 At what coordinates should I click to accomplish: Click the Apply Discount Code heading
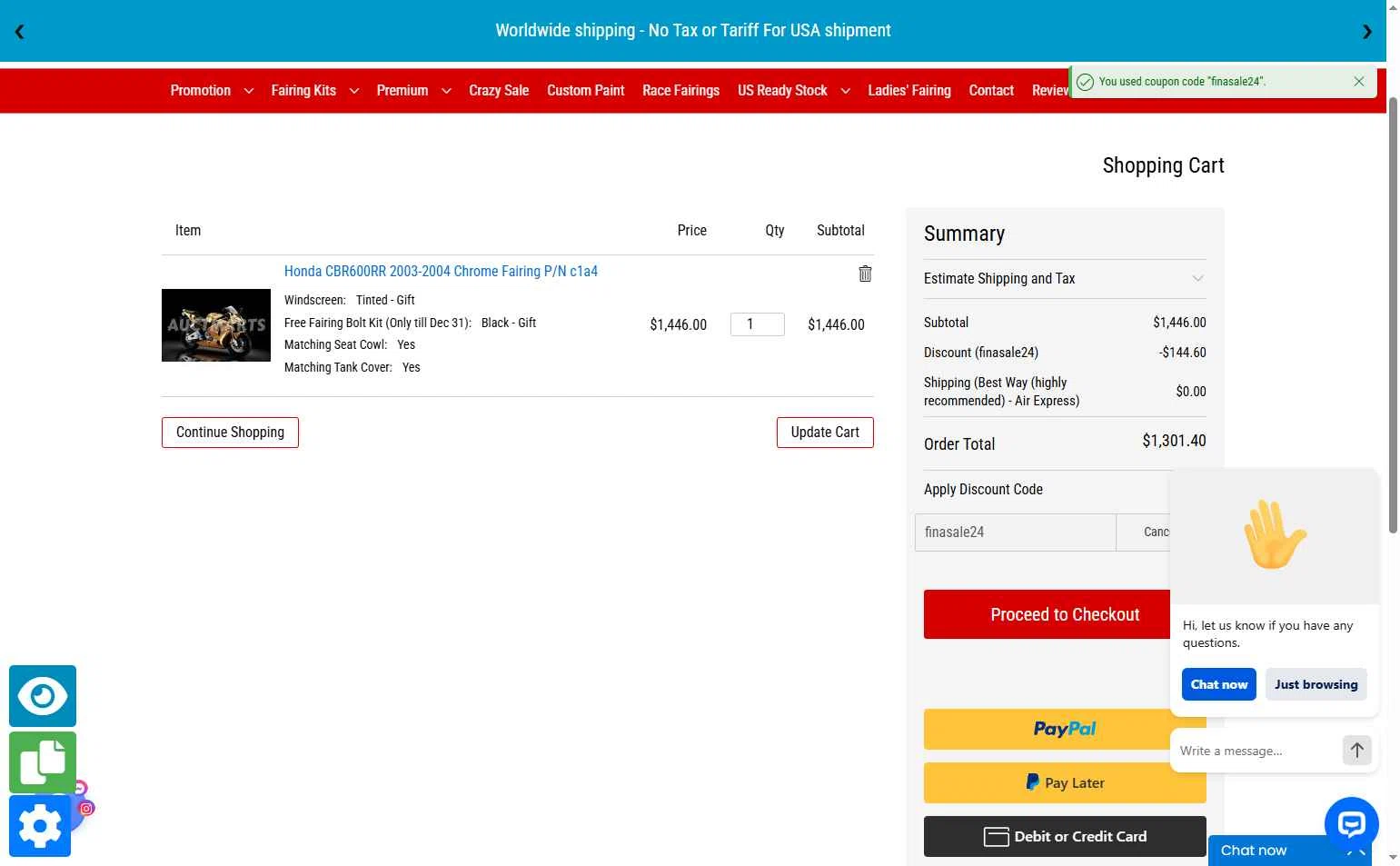pos(983,489)
